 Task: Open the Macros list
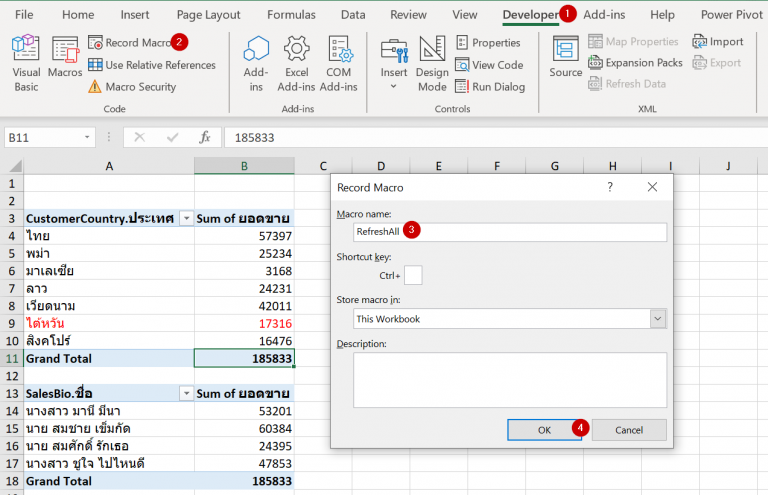(x=65, y=57)
